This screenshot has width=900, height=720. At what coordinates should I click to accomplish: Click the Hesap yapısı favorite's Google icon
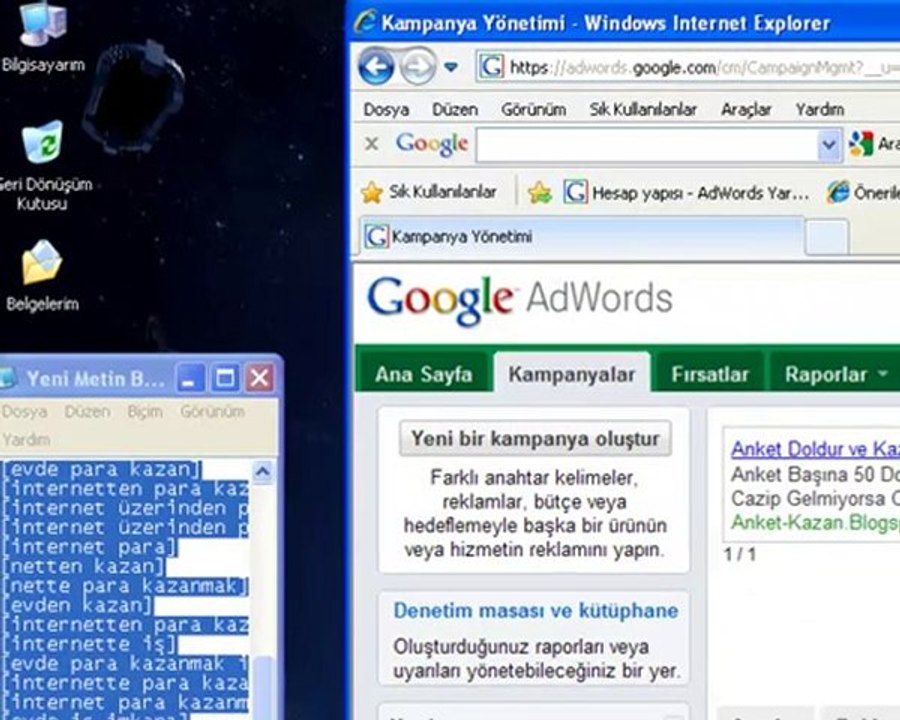pyautogui.click(x=575, y=192)
